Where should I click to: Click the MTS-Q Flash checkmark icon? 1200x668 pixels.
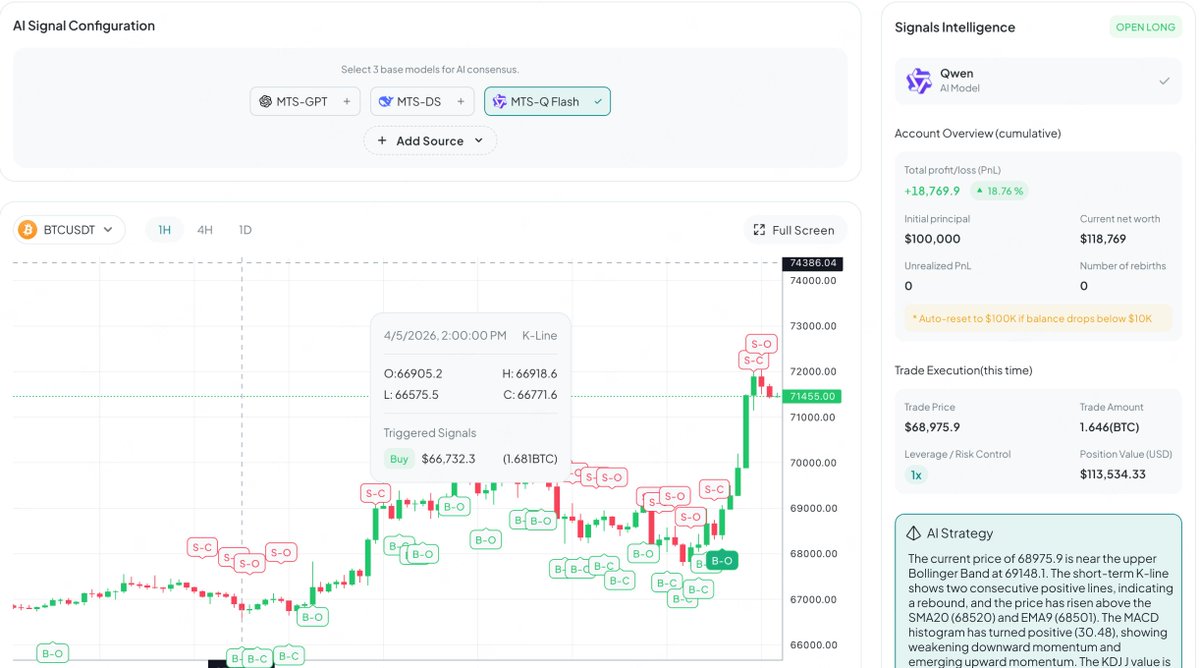click(597, 101)
